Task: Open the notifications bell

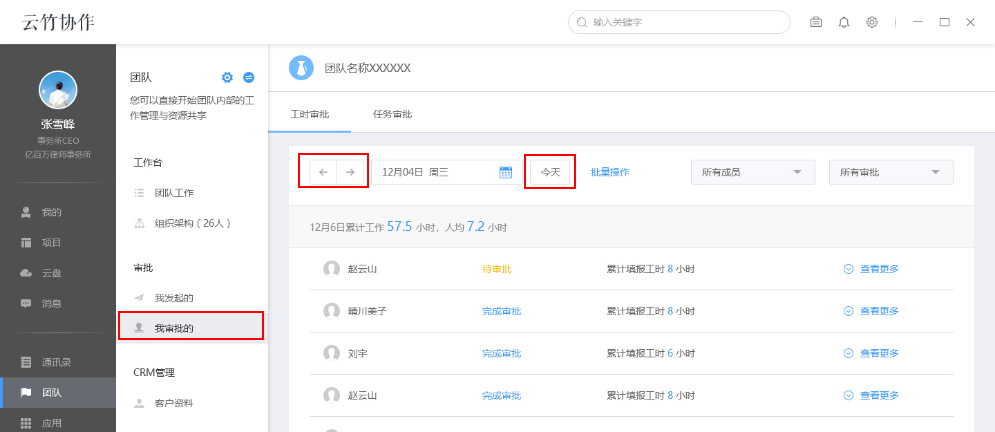Action: pos(844,22)
